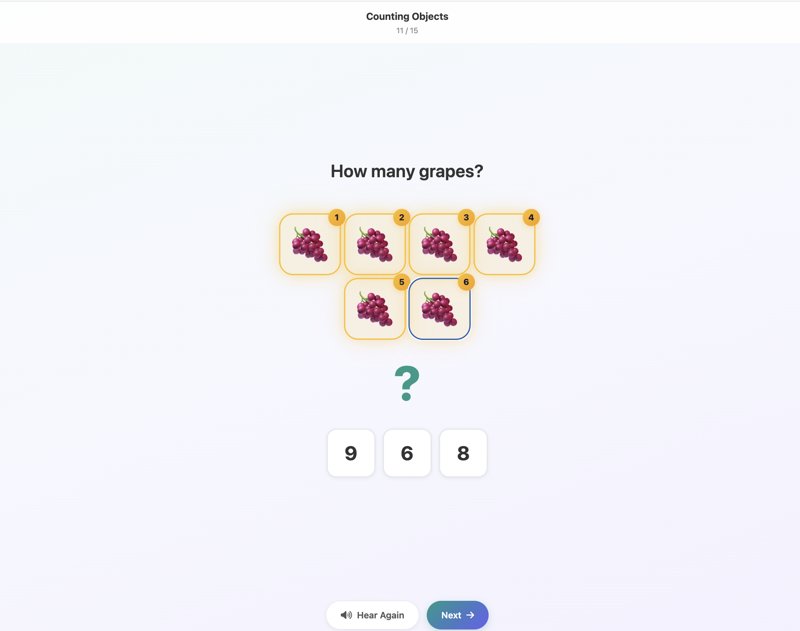
Task: Click the speaker icon in Hear Again
Action: pyautogui.click(x=346, y=615)
